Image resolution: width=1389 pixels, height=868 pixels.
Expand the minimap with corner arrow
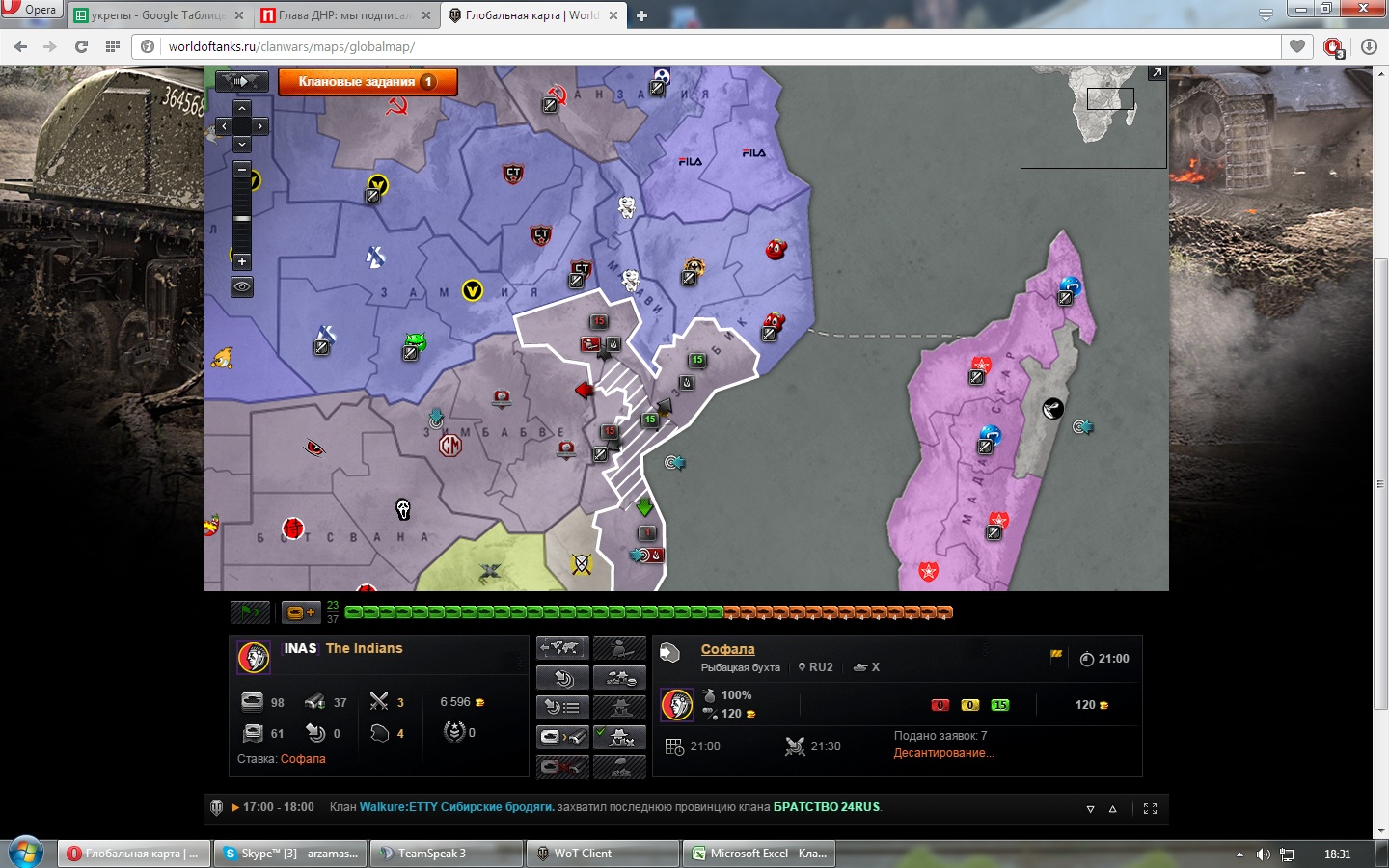coord(1157,73)
